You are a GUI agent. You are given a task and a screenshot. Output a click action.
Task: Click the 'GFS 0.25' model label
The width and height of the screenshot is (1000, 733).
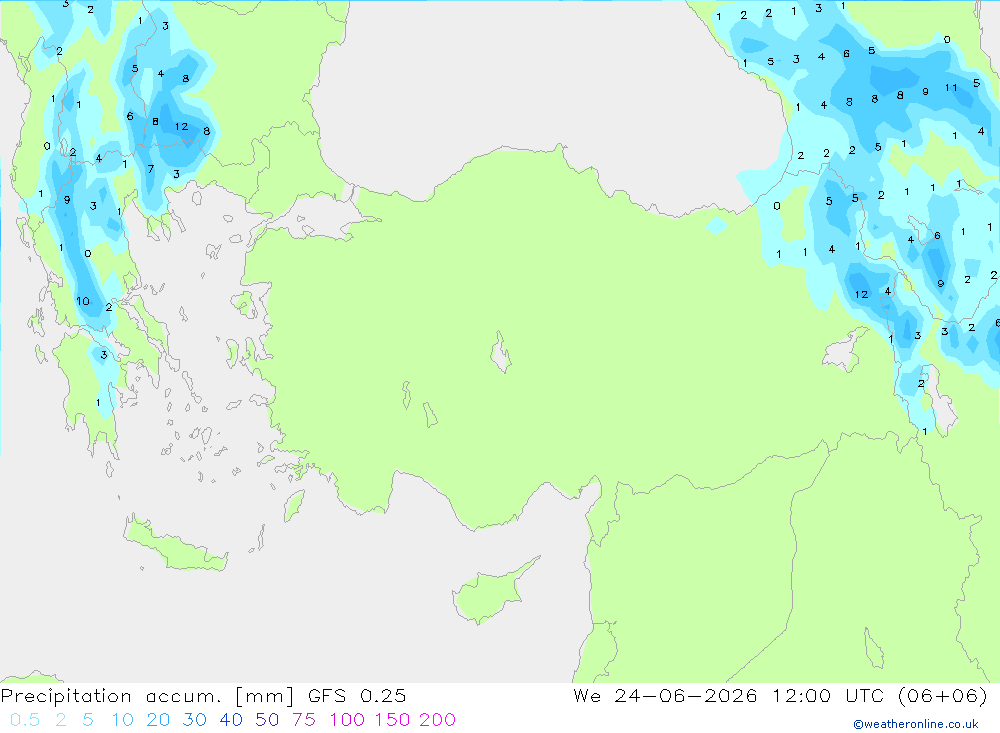[x=357, y=696]
